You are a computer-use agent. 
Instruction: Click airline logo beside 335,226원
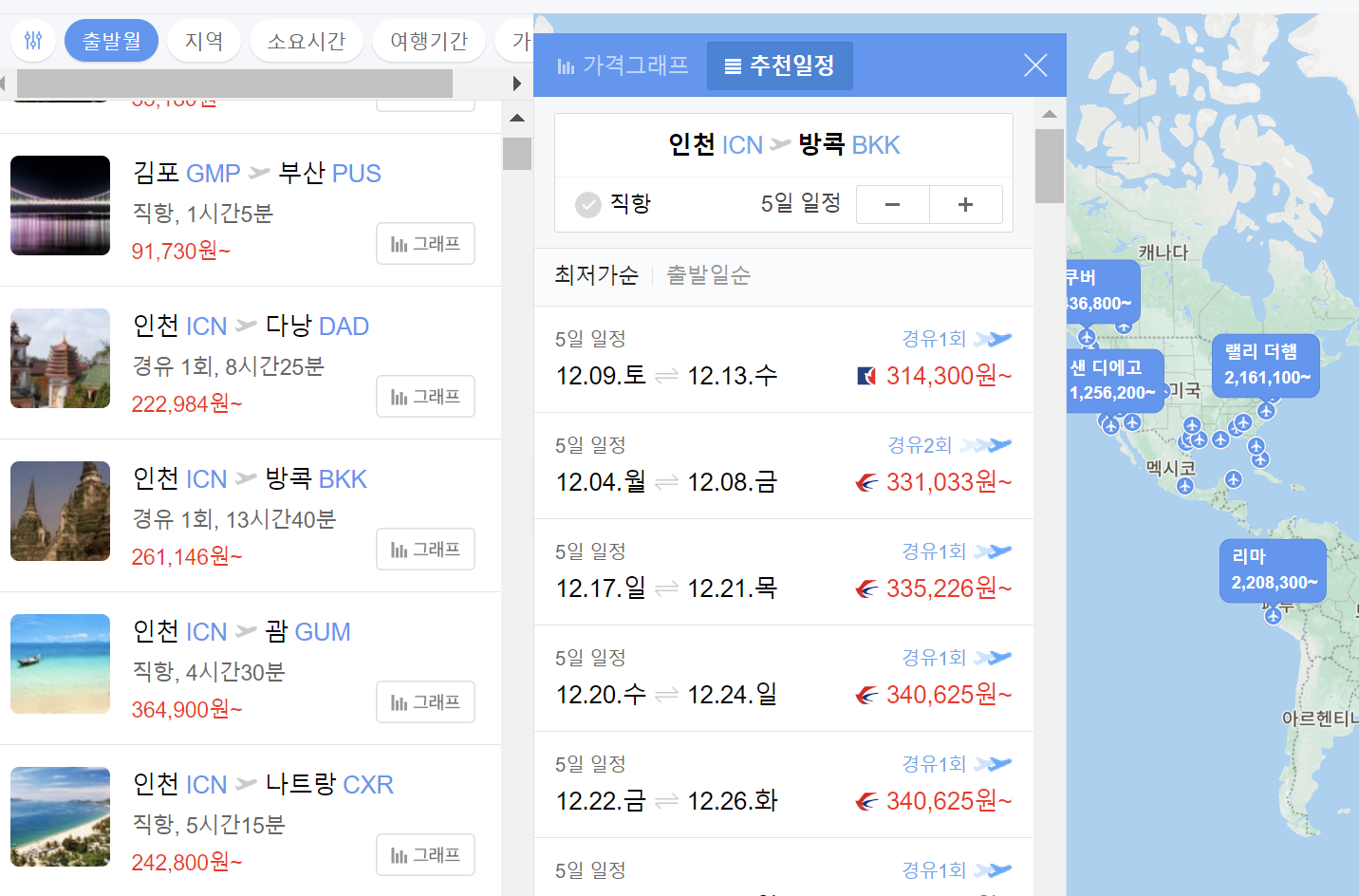pyautogui.click(x=866, y=588)
